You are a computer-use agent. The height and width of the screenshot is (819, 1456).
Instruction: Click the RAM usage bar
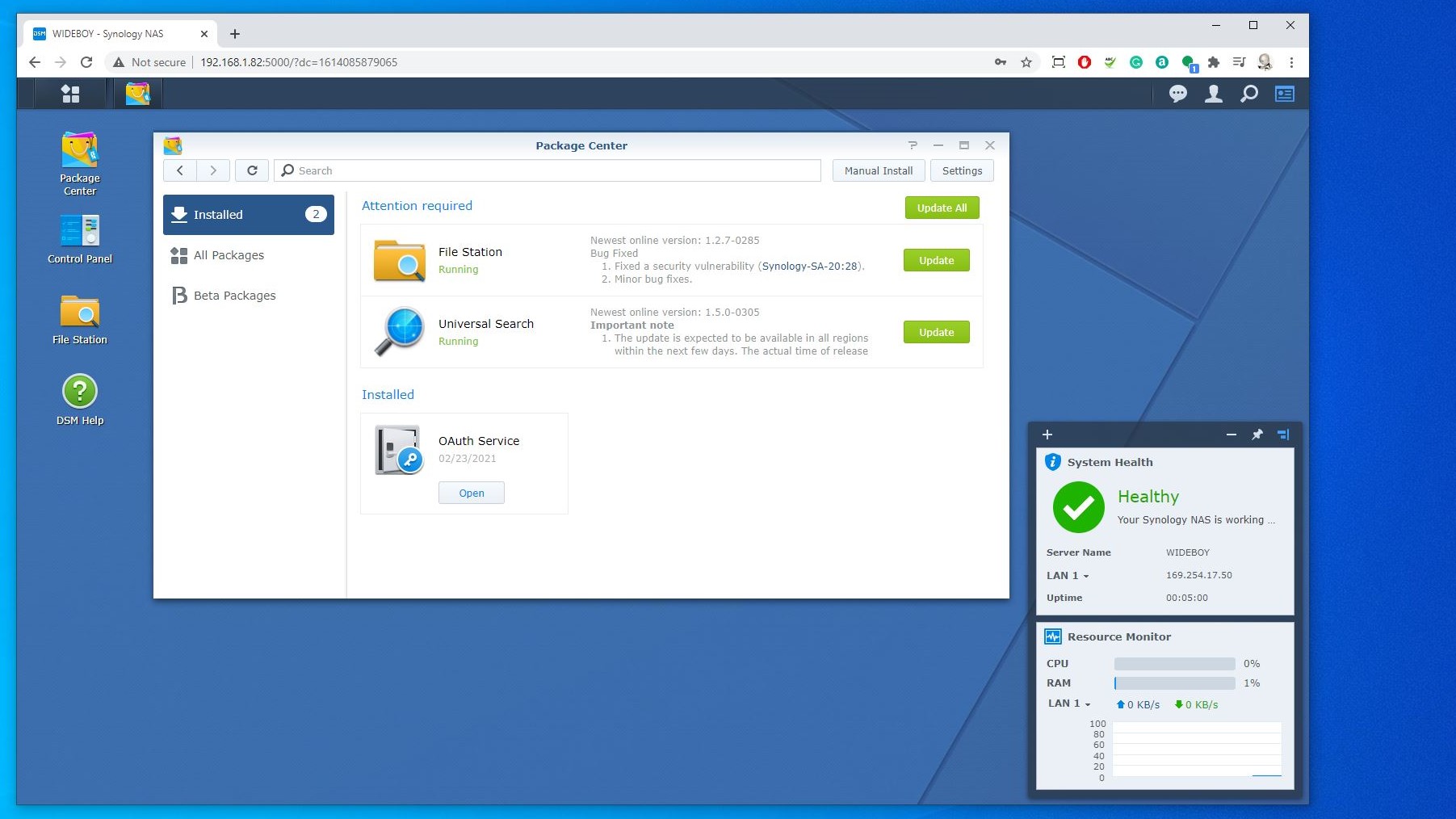click(x=1174, y=683)
